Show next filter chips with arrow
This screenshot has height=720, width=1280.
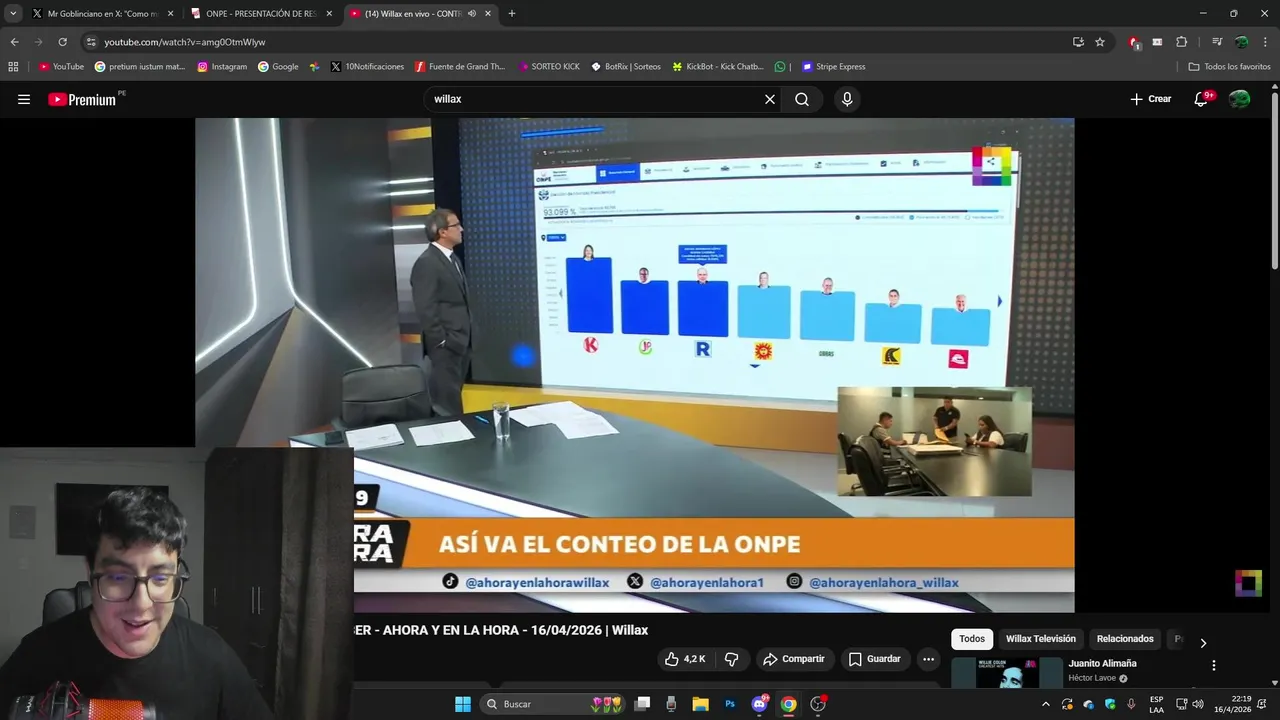(1203, 643)
